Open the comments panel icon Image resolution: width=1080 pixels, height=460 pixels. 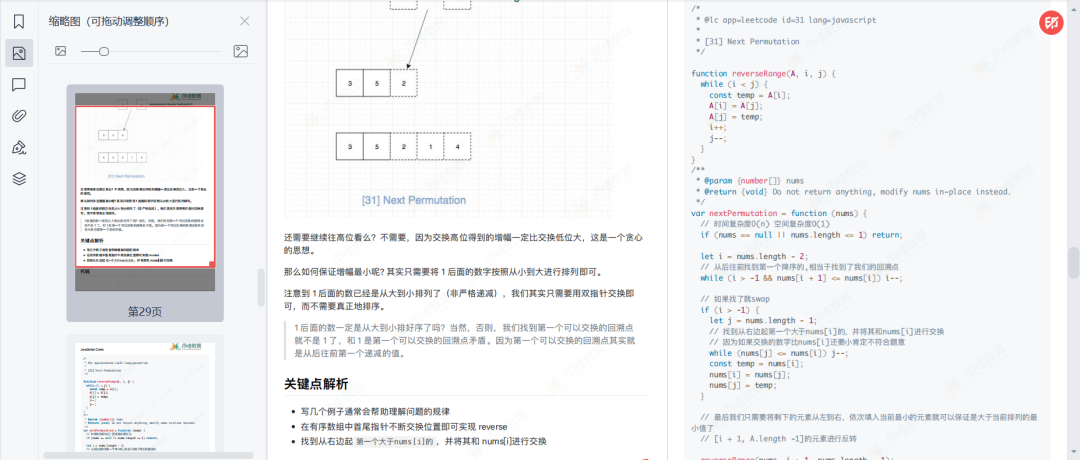coord(19,85)
